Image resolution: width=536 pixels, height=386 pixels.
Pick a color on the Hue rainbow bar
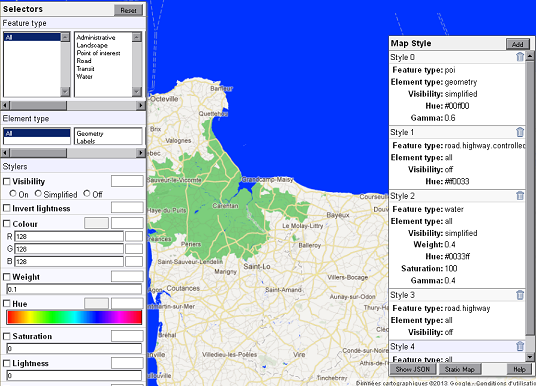(x=74, y=317)
